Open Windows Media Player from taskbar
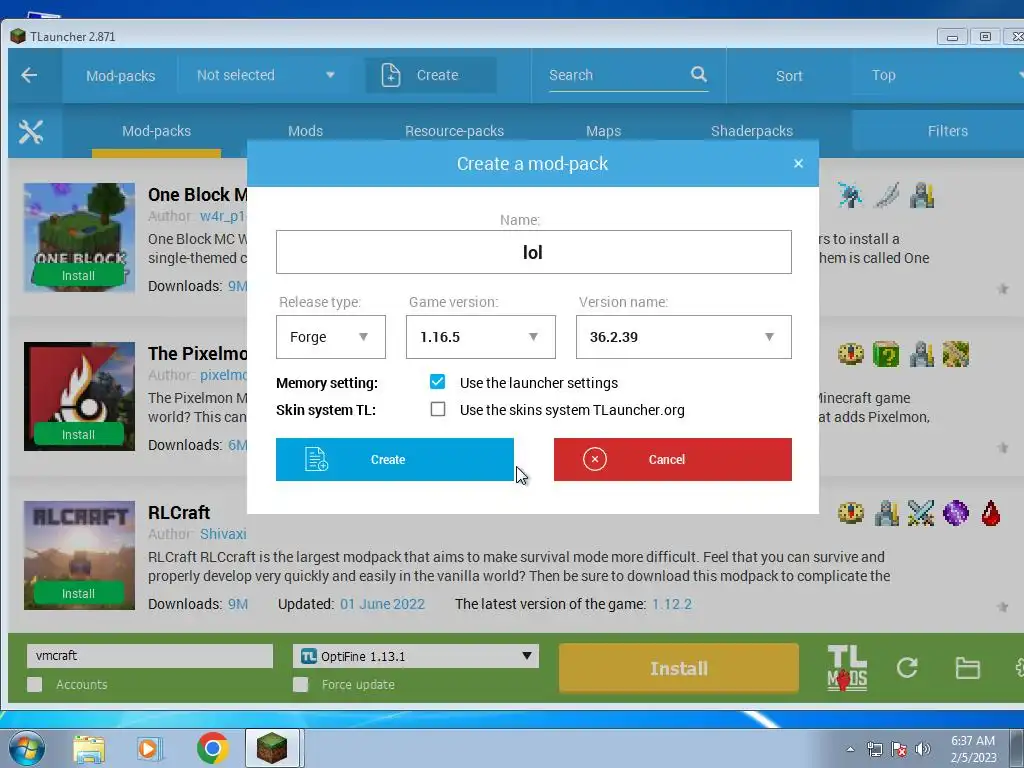 pos(150,749)
